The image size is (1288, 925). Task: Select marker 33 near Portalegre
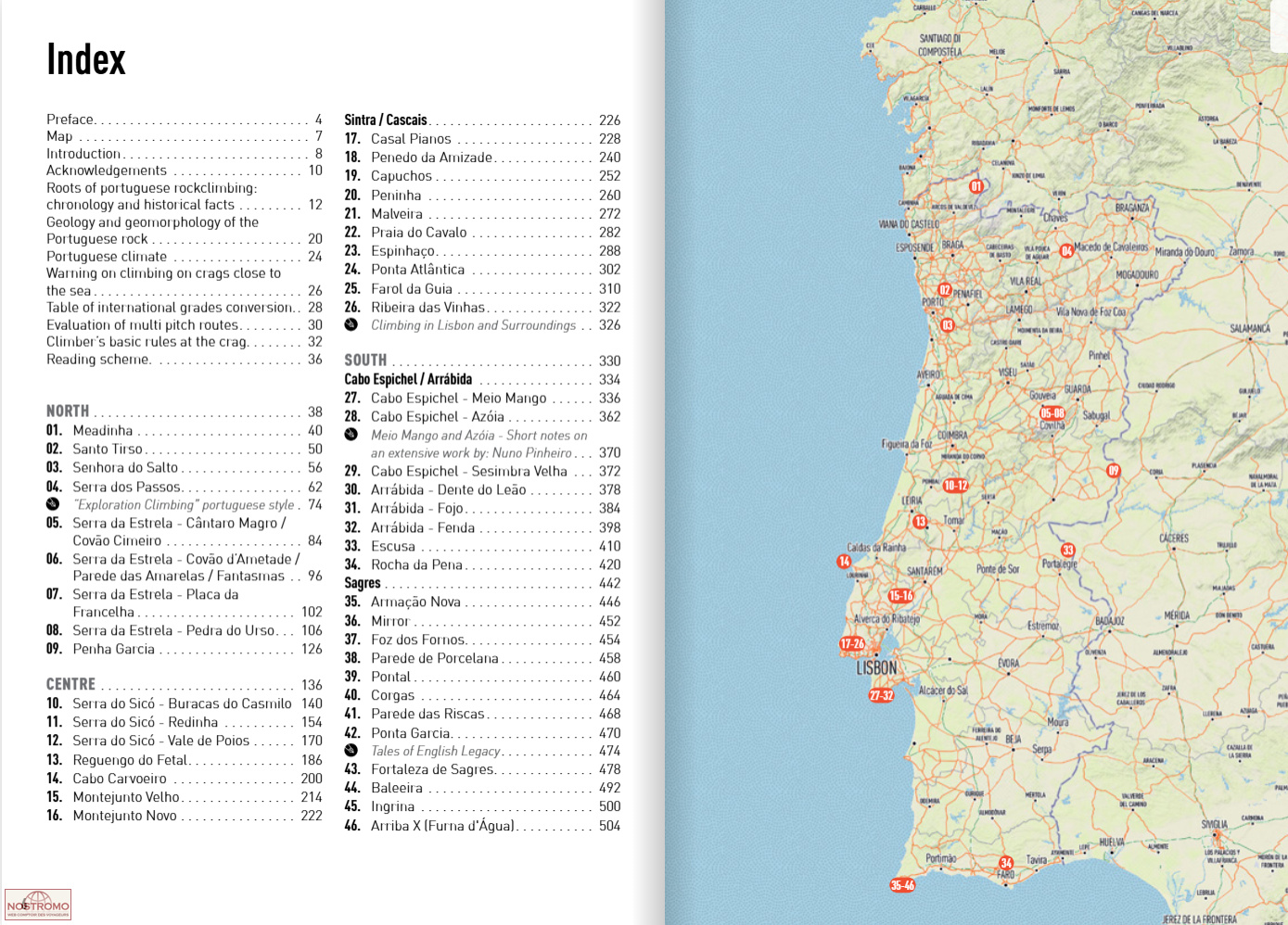click(x=1067, y=551)
